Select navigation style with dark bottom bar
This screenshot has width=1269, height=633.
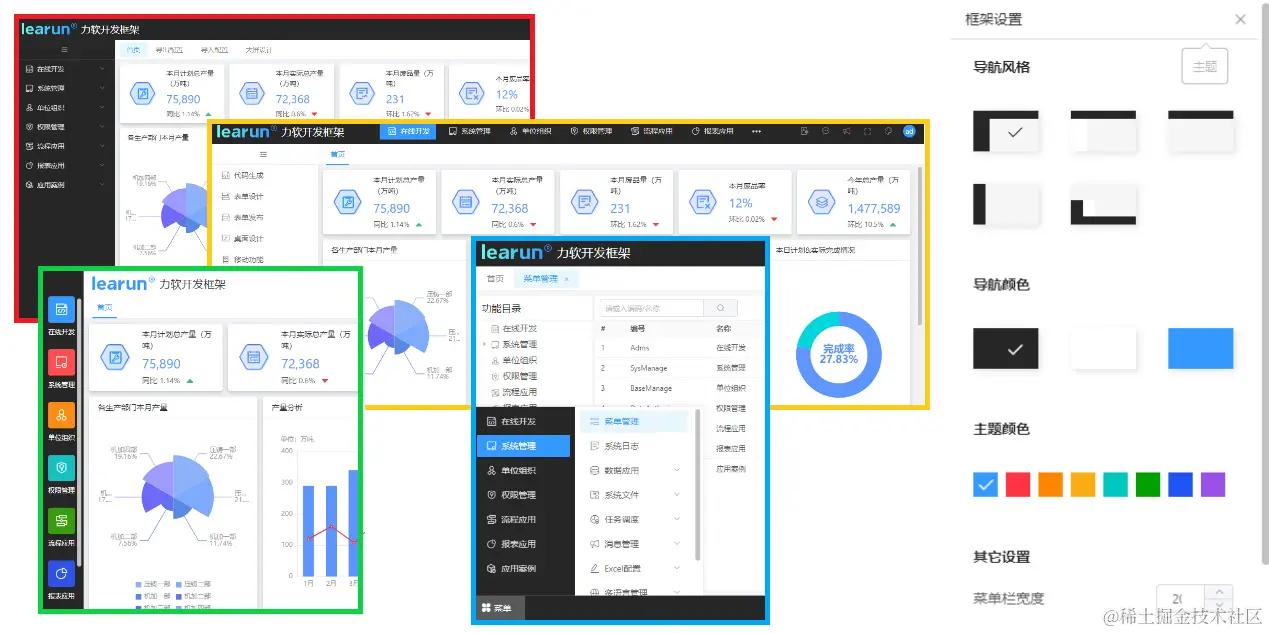(1103, 203)
